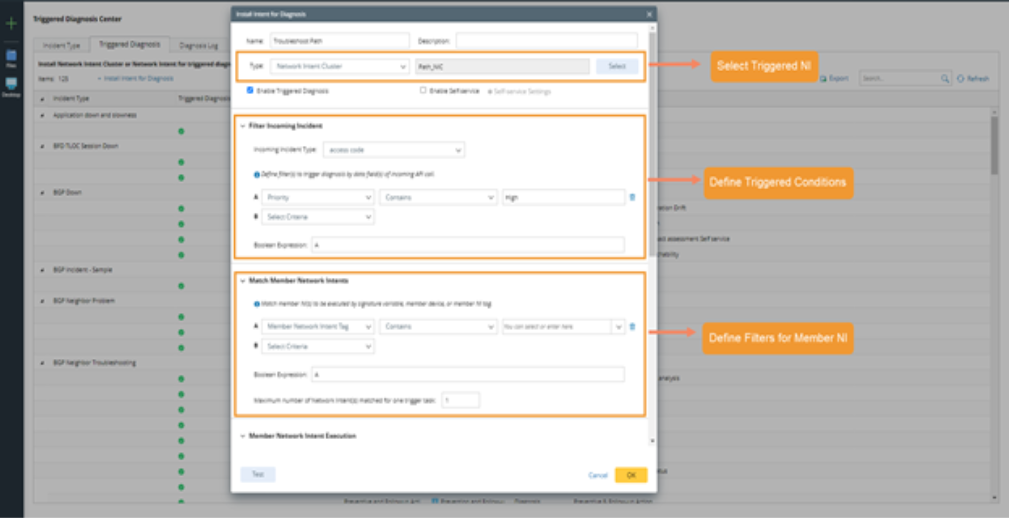Close the Install Intent for Diagnosis dialog
This screenshot has height=519, width=1010.
[649, 14]
